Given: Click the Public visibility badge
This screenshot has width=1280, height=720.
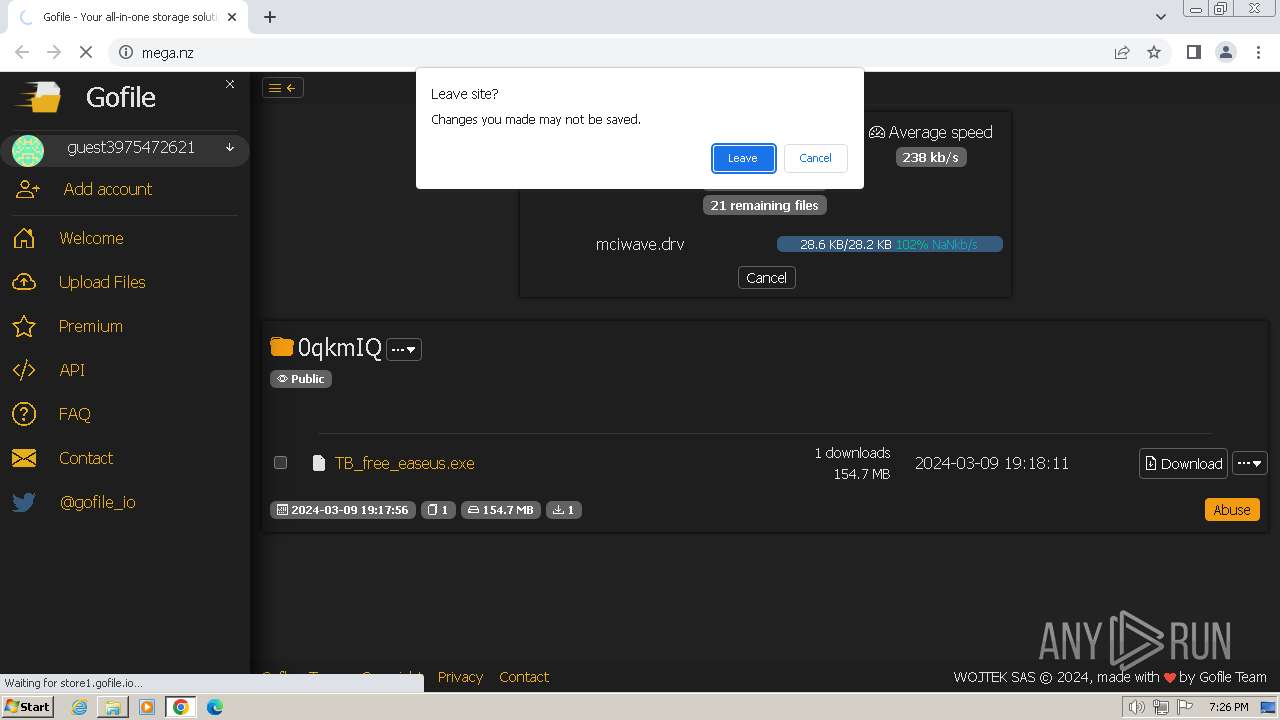Looking at the screenshot, I should pyautogui.click(x=301, y=379).
